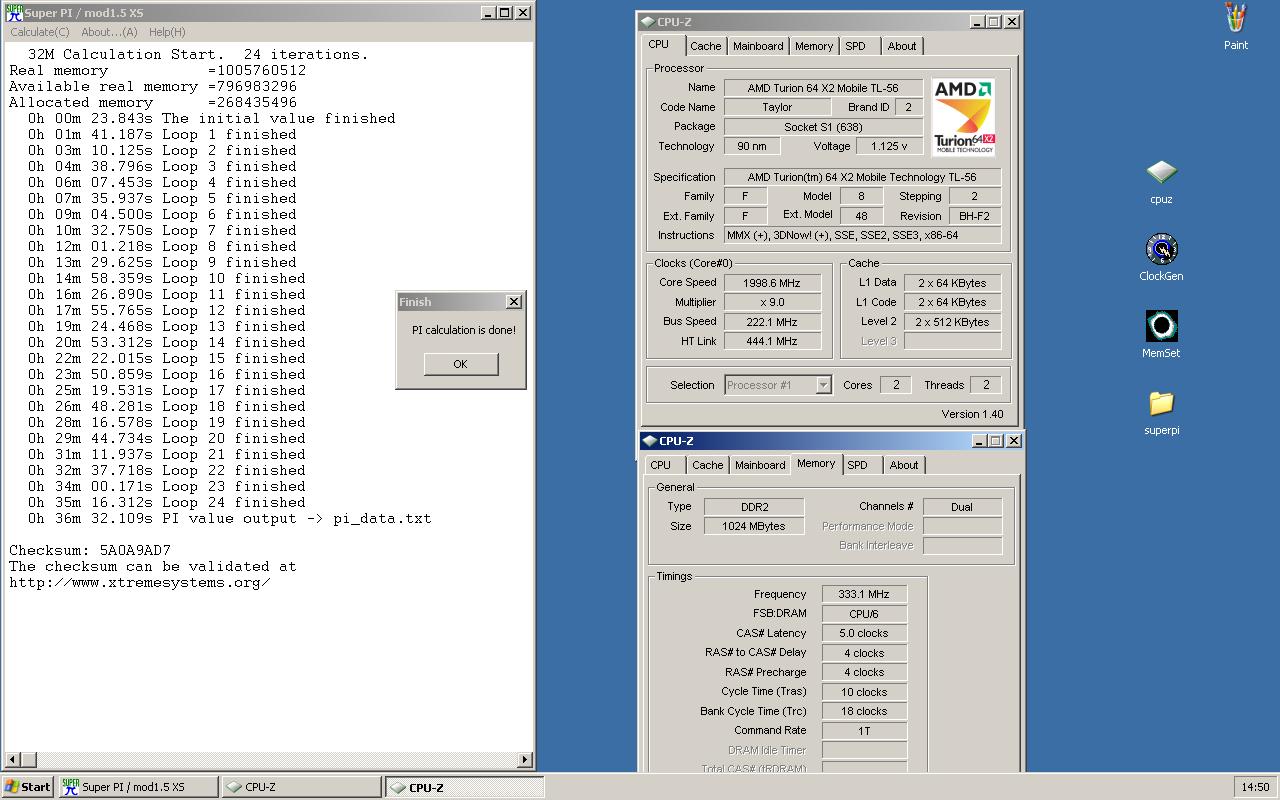Maximize the Super PI window
Image resolution: width=1280 pixels, height=800 pixels.
[x=504, y=13]
